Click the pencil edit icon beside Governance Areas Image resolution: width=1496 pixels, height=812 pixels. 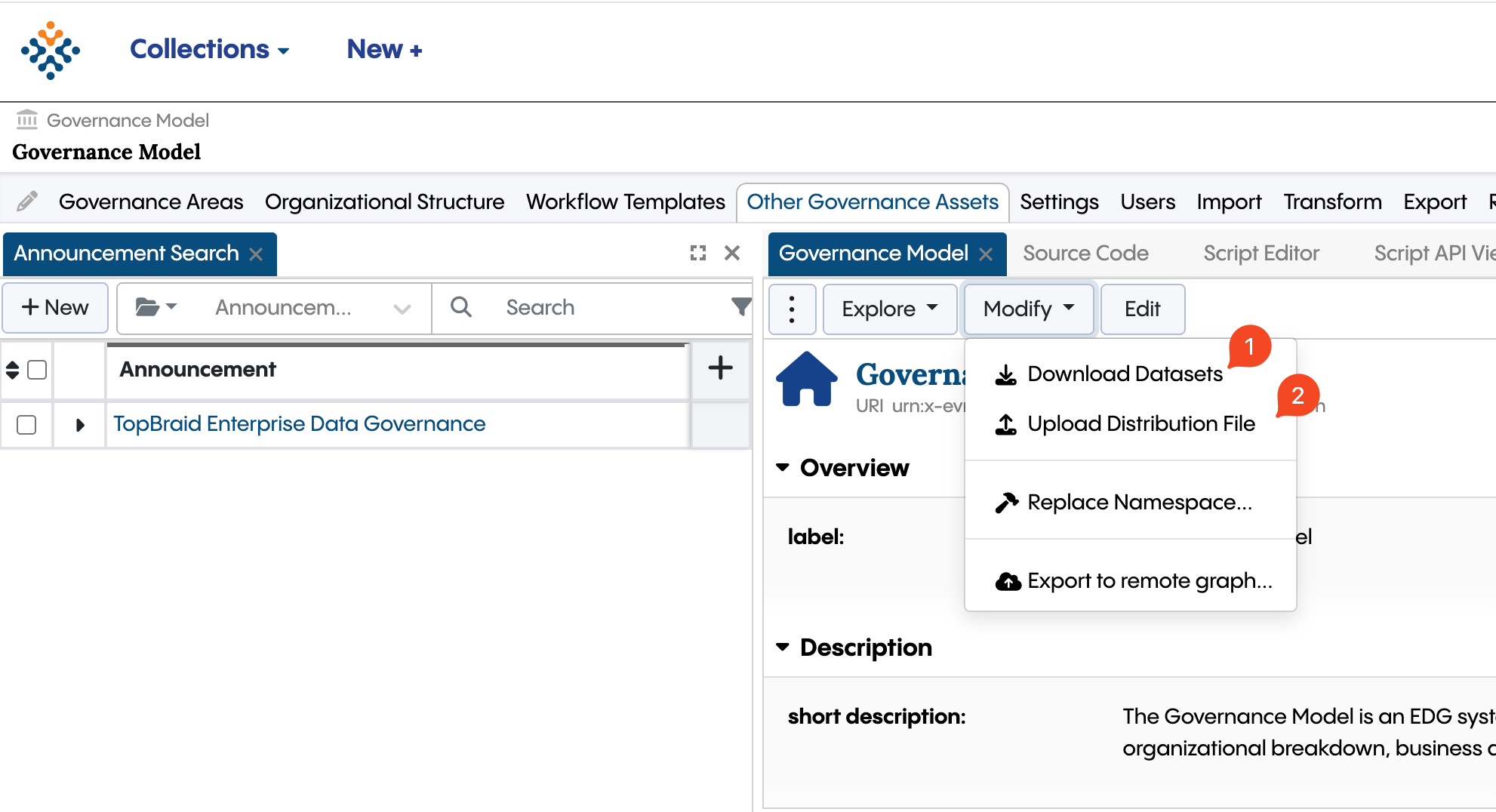point(27,201)
